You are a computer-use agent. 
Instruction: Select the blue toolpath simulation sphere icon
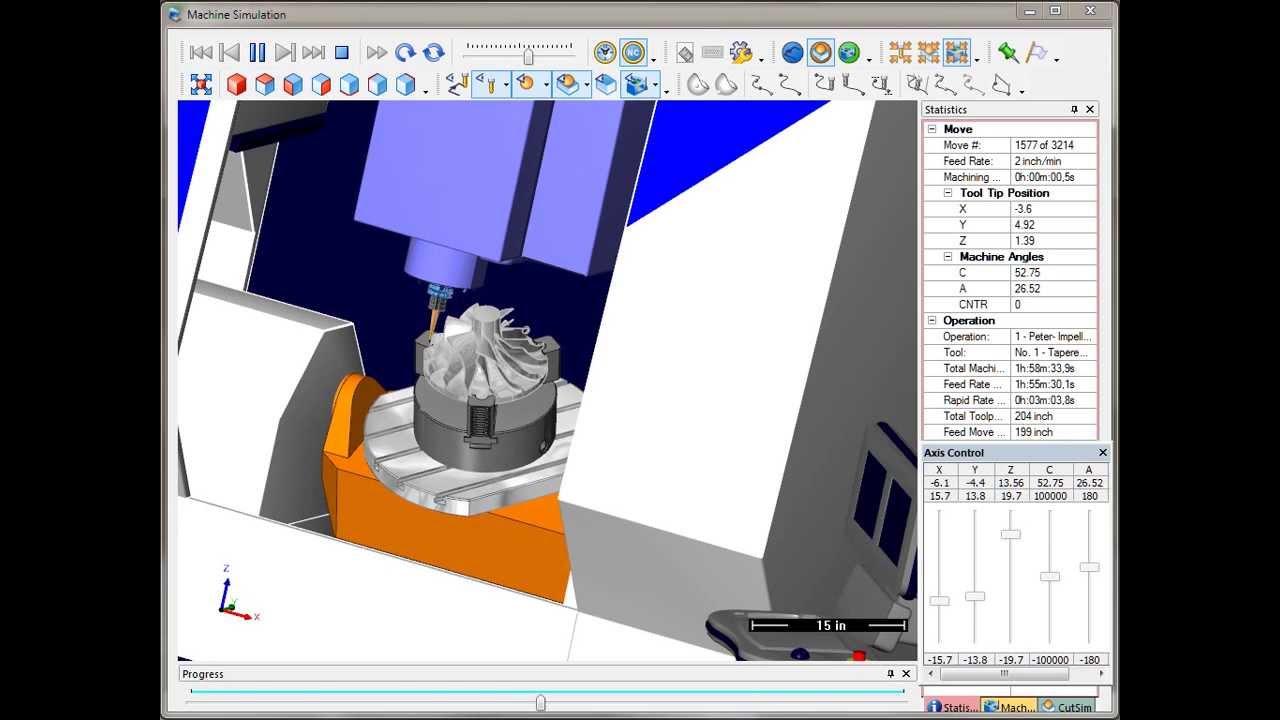pyautogui.click(x=792, y=53)
